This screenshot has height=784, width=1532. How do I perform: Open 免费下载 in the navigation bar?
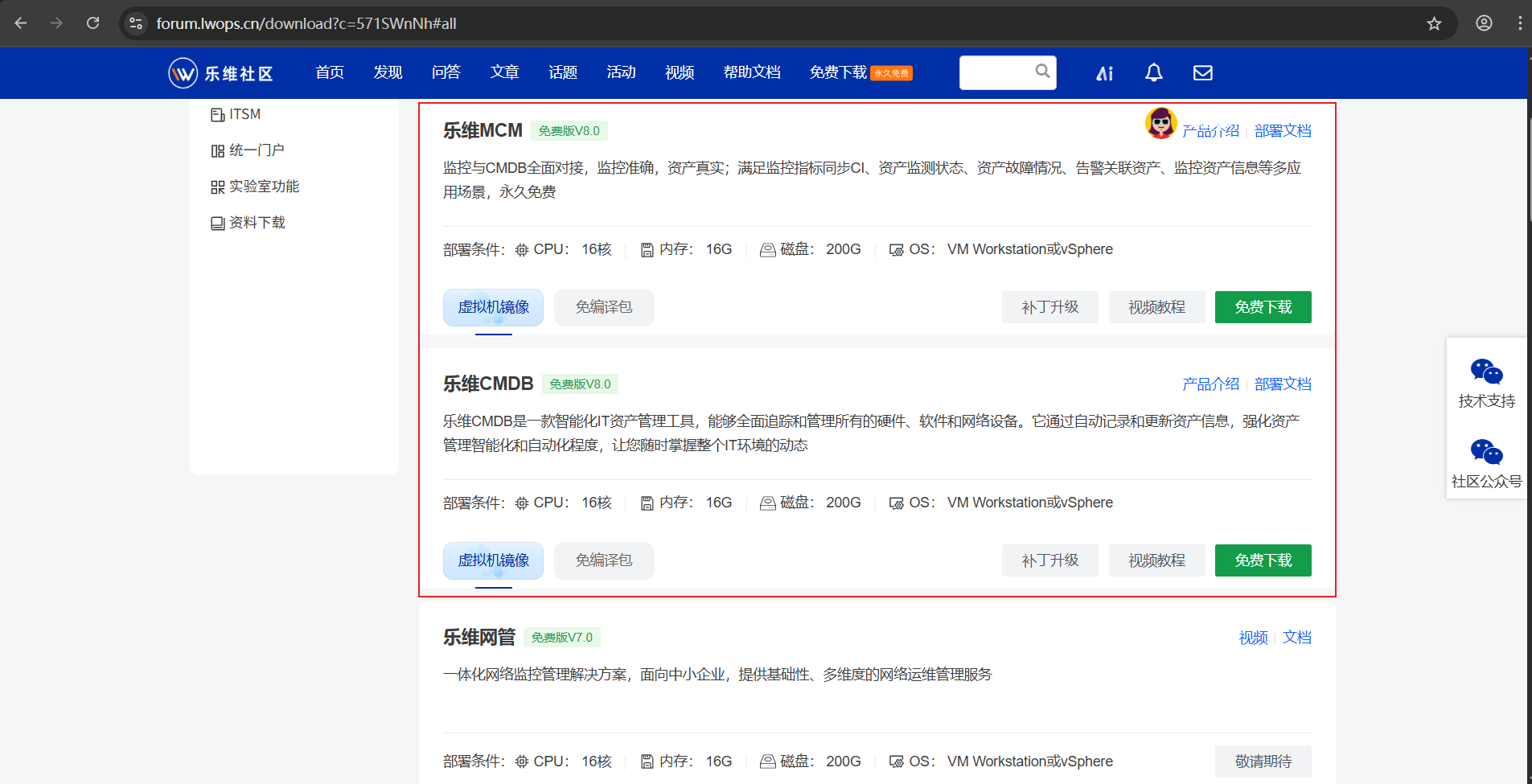pyautogui.click(x=838, y=72)
